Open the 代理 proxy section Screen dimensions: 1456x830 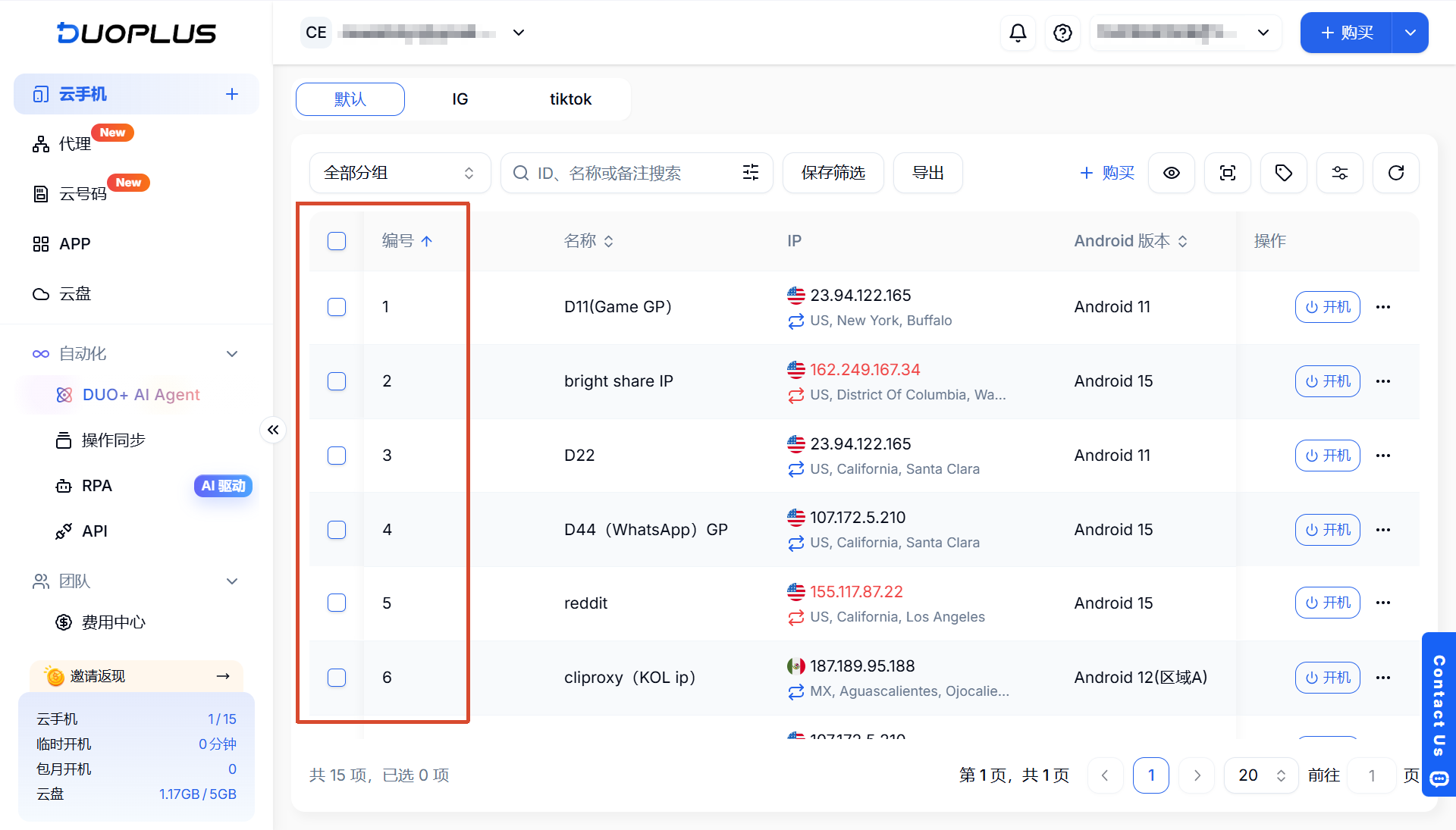[x=75, y=143]
